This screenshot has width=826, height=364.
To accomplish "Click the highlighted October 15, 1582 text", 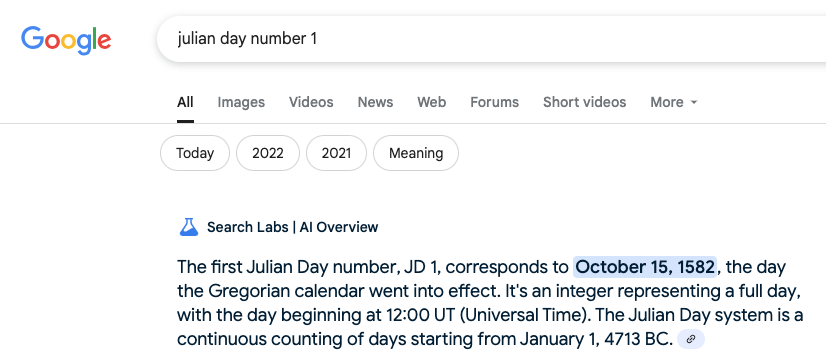I will tap(645, 267).
